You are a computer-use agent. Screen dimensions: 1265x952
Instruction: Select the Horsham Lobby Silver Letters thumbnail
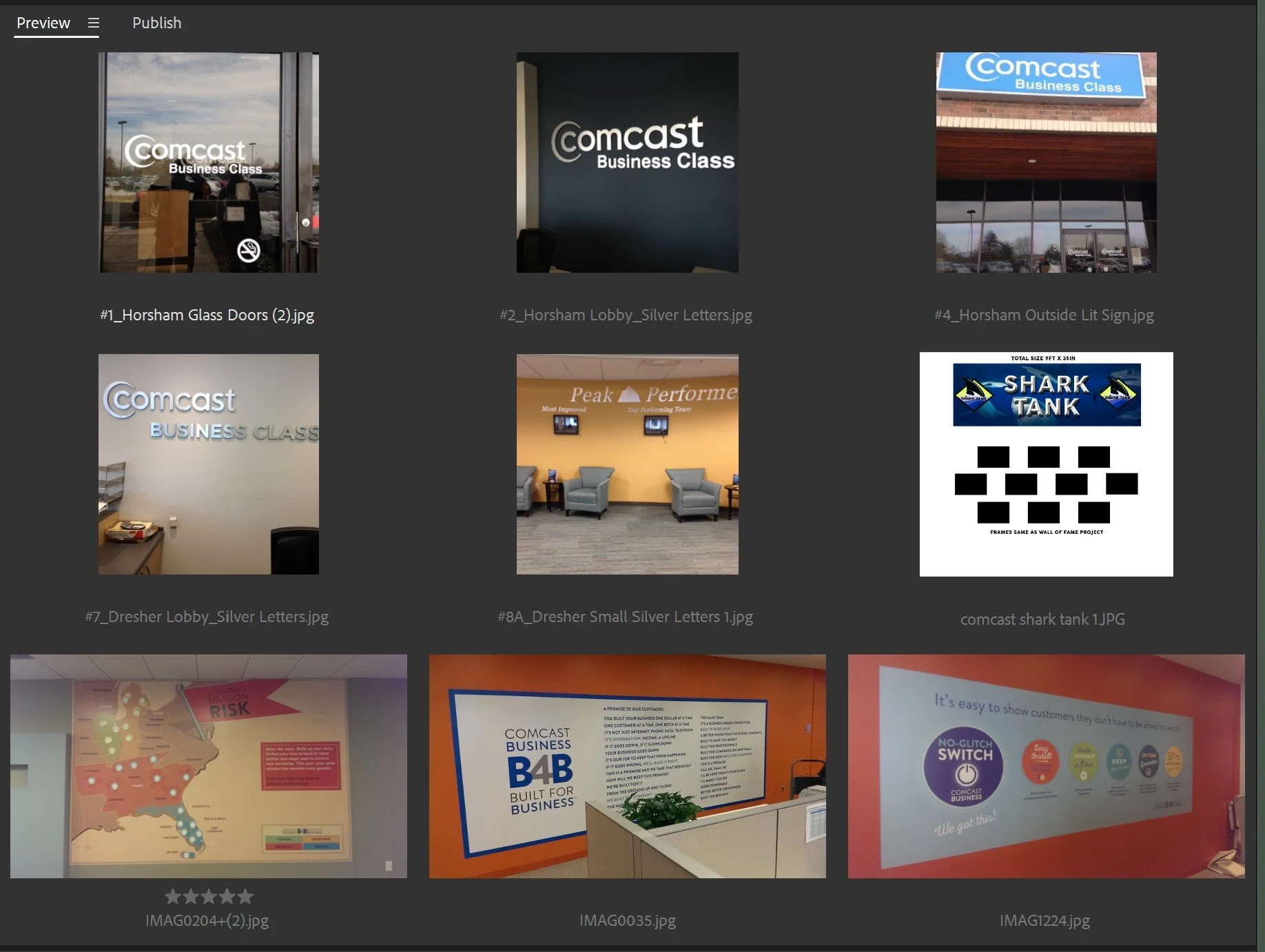[628, 163]
